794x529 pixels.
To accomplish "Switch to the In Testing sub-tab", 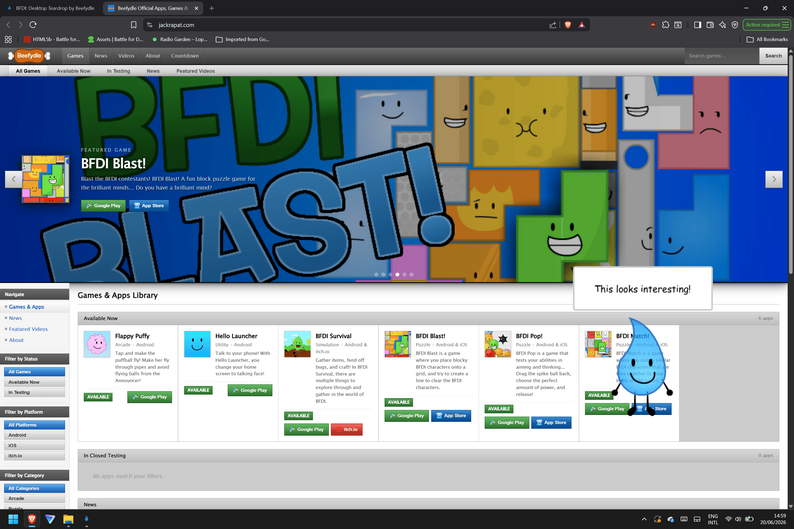I will (118, 71).
